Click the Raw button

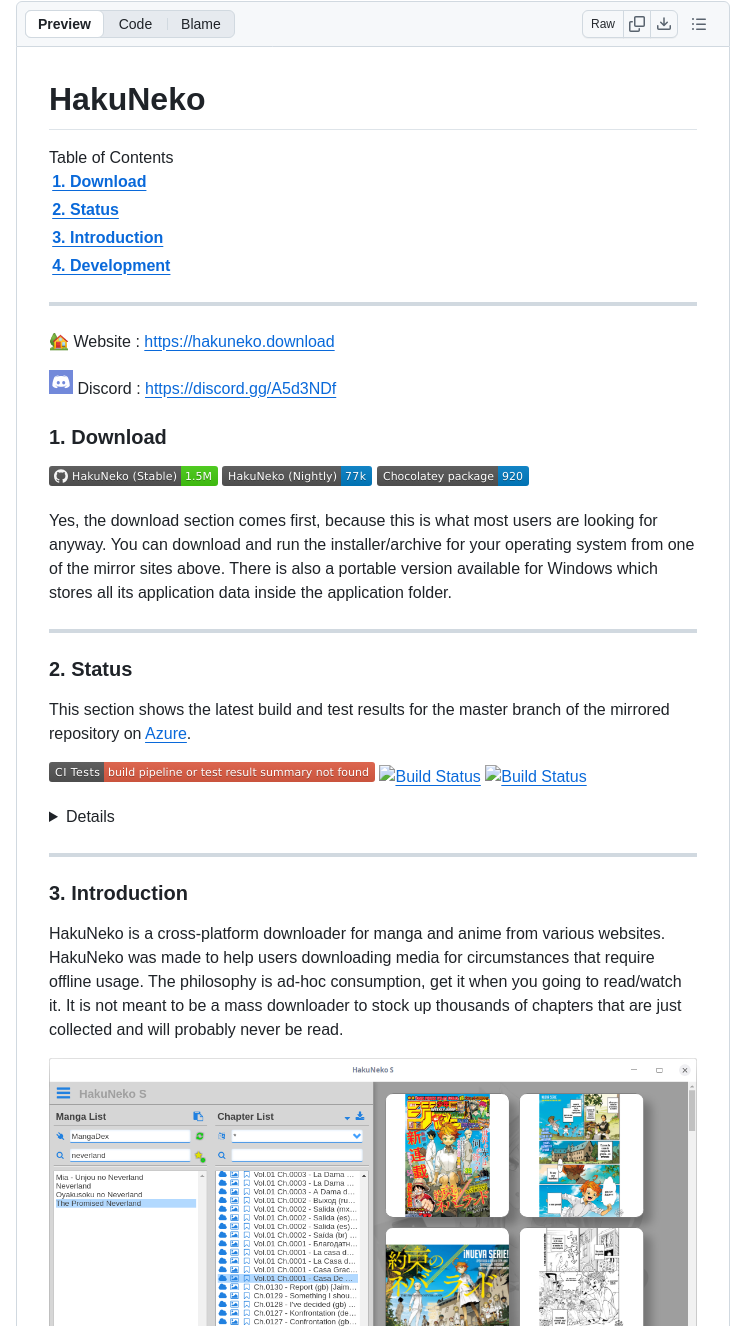tap(603, 24)
